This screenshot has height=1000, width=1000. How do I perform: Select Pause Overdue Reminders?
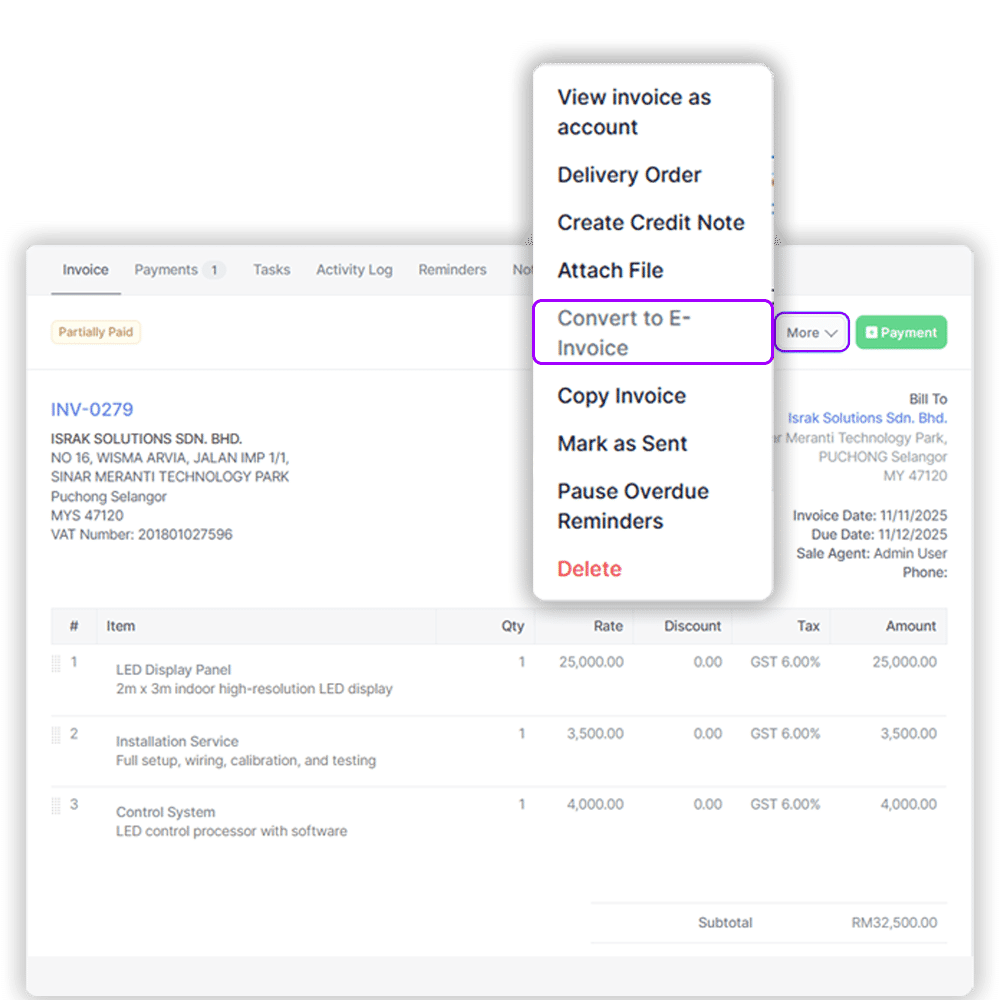632,506
